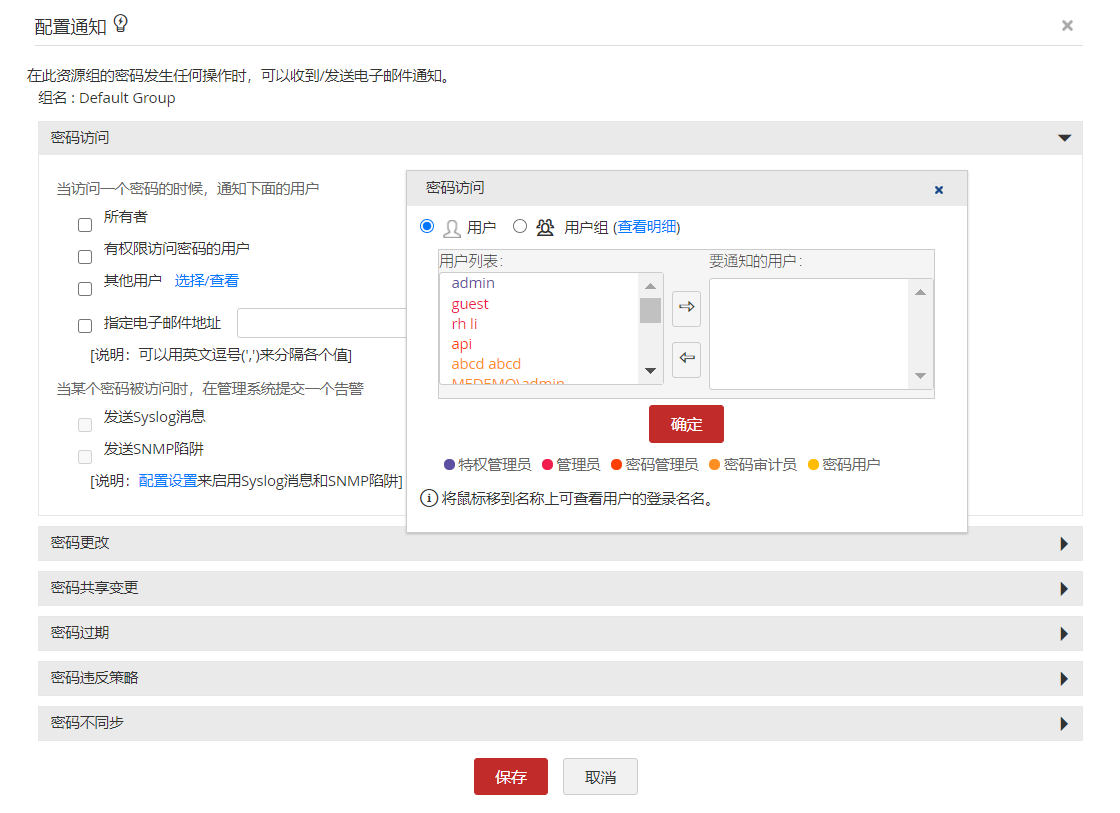Click notify list scrollbar up arrow
The image size is (1120, 813).
click(x=920, y=292)
